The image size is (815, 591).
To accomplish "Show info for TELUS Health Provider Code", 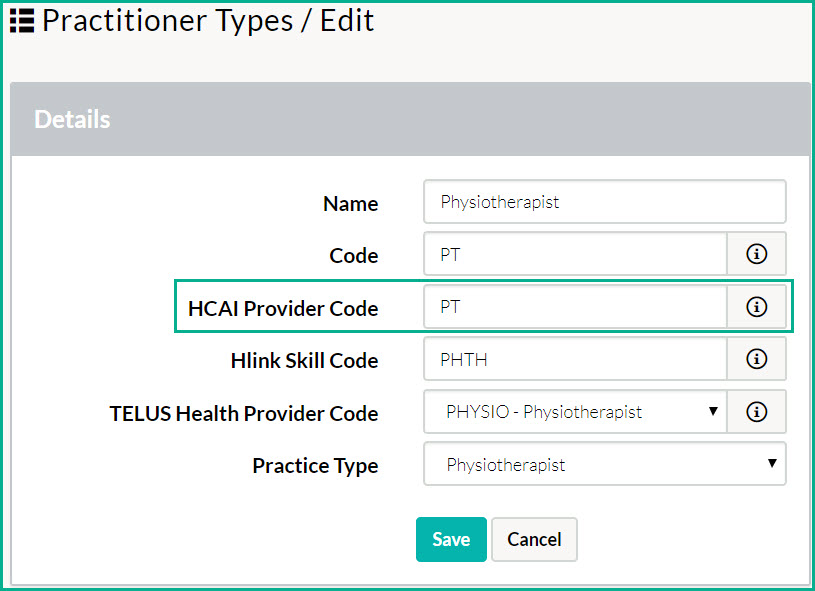I will pos(756,412).
